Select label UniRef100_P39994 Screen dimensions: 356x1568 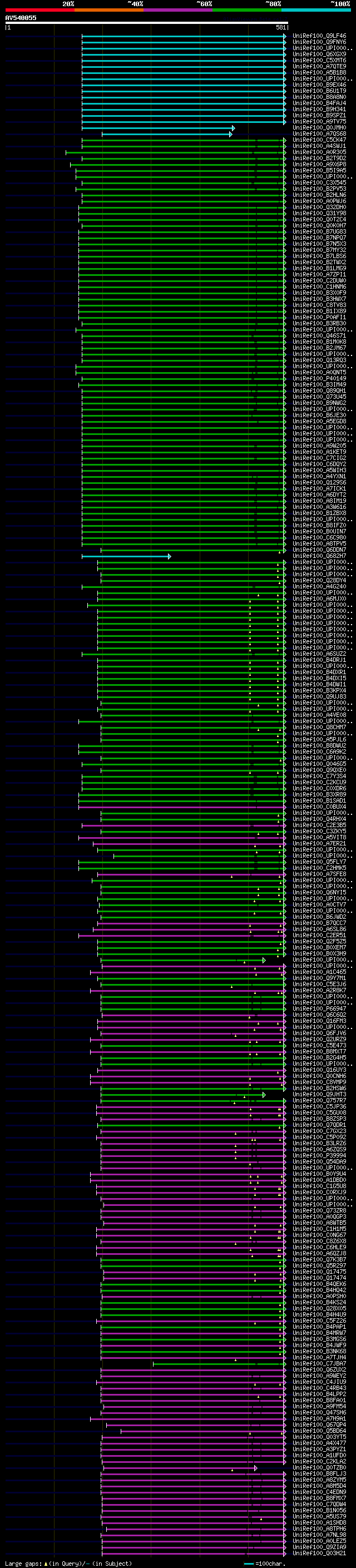coord(319,1156)
